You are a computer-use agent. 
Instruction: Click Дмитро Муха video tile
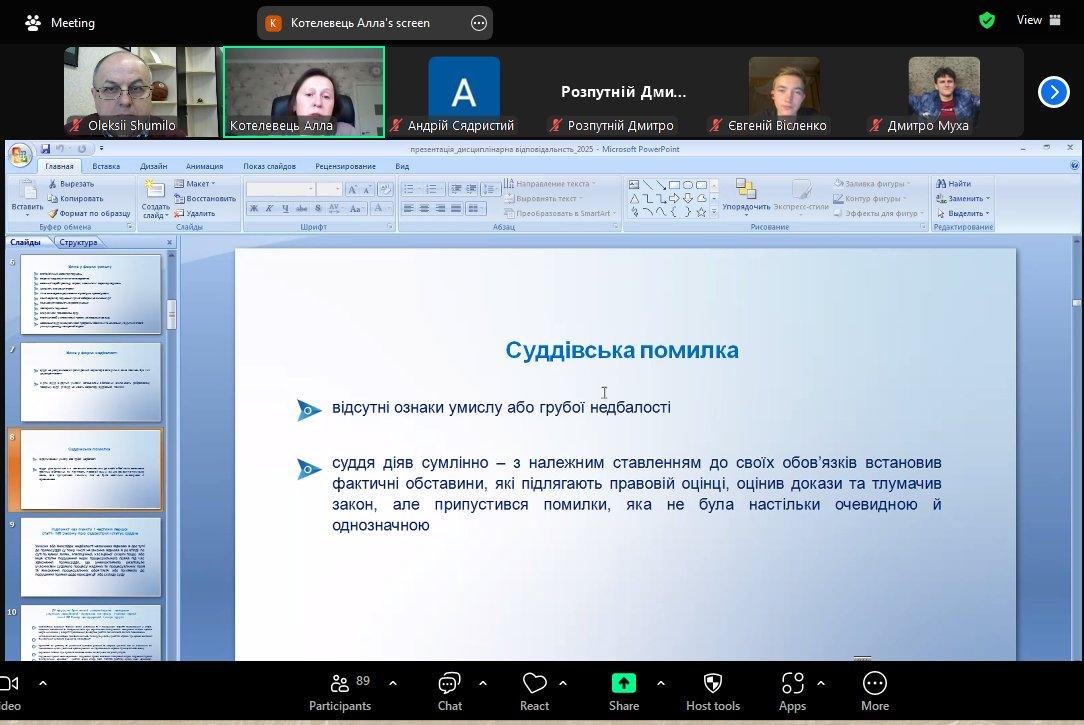pos(944,92)
